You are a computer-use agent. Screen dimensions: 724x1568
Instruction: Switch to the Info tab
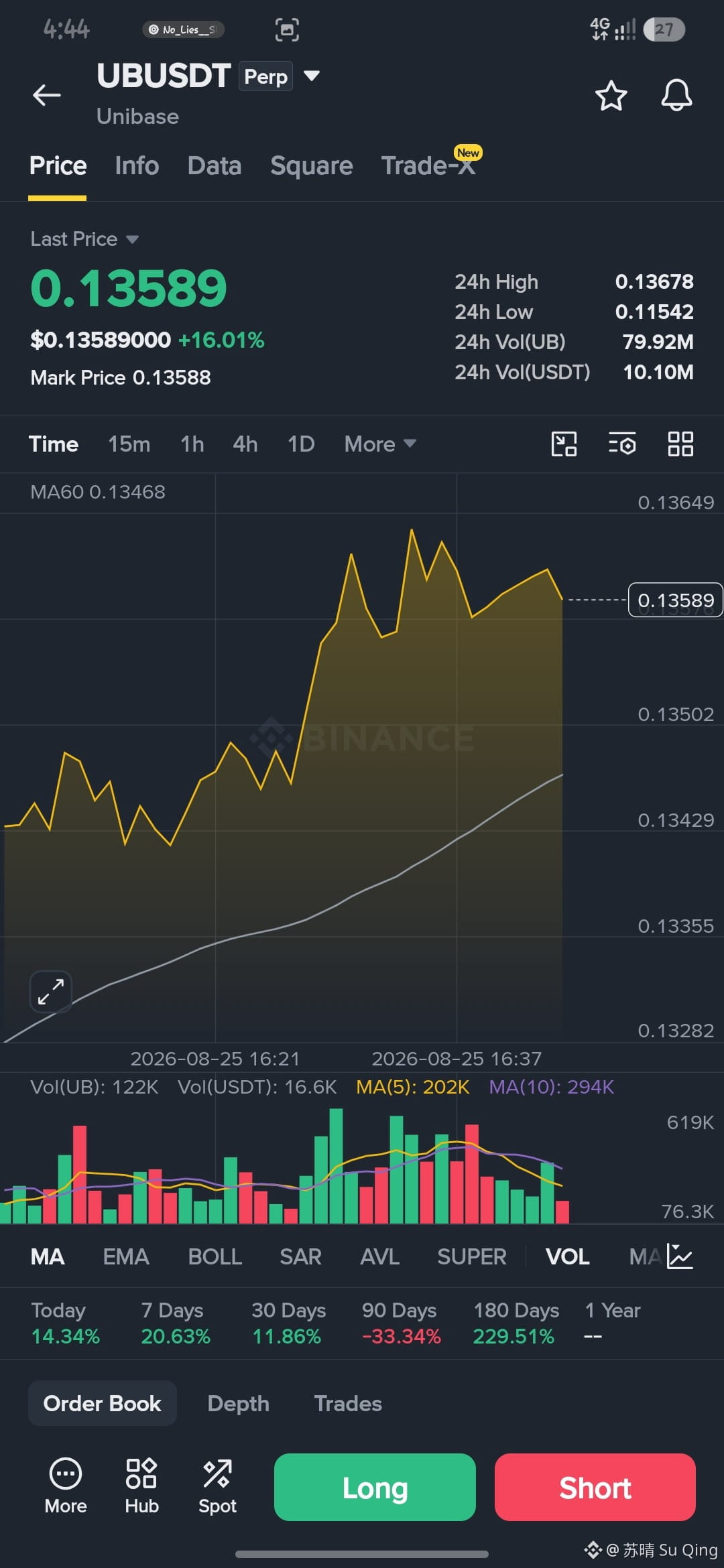tap(137, 166)
